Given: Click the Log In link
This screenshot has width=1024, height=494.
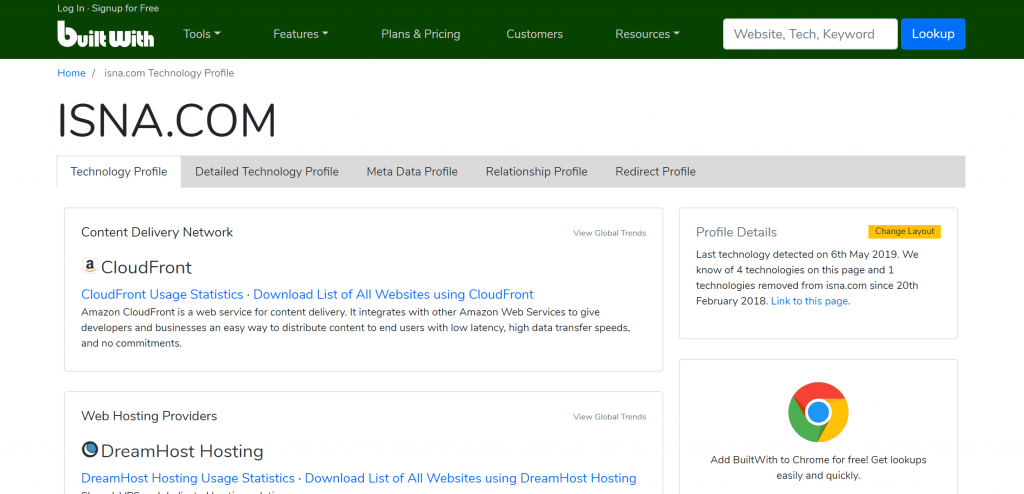Looking at the screenshot, I should pos(70,8).
